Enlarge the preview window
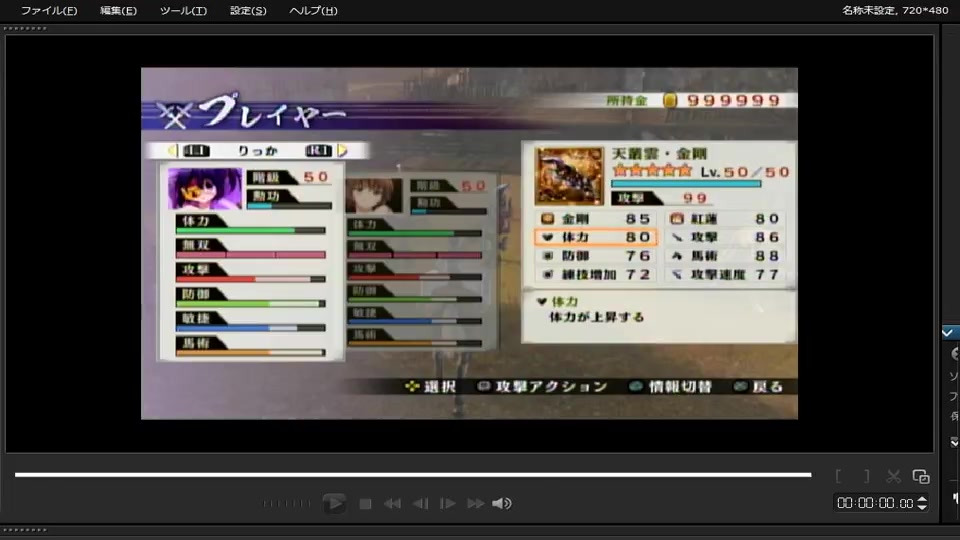Screen dimensions: 960x540 coord(921,476)
